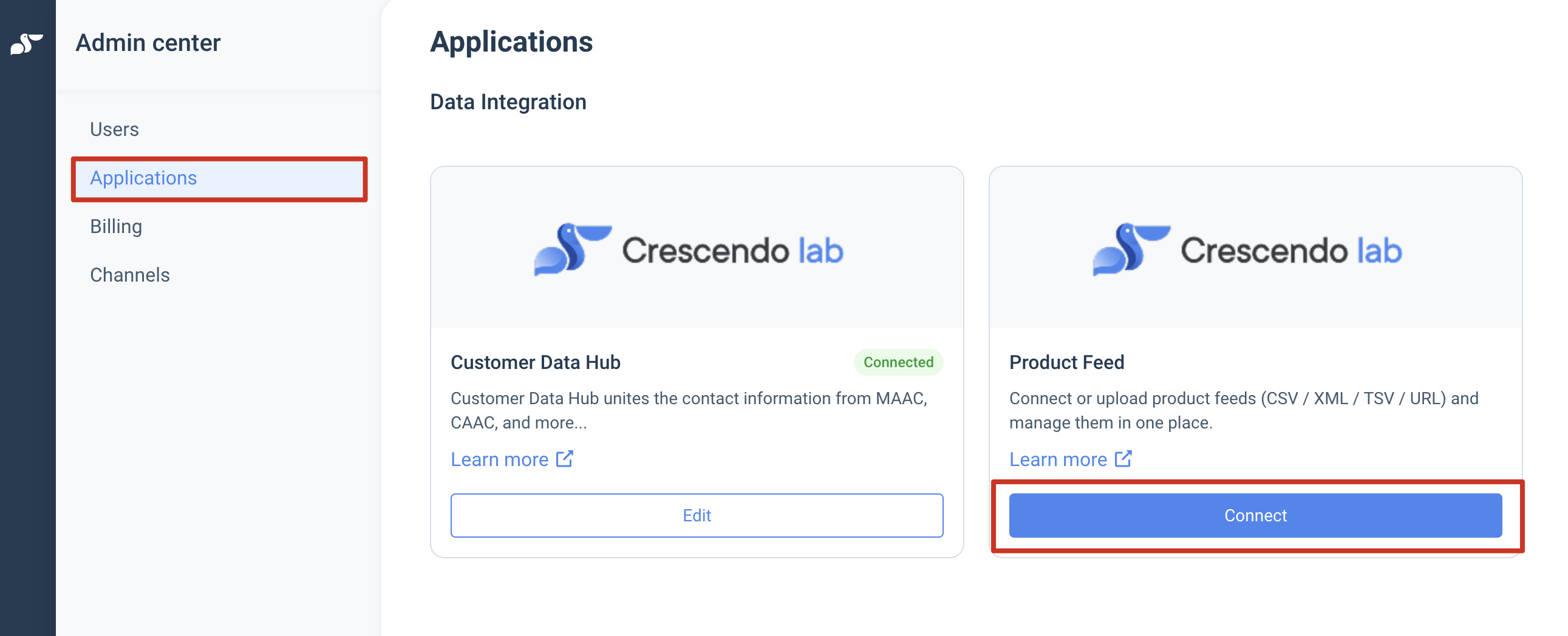Open Learn more for Customer Data Hub
1568x636 pixels.
tap(500, 459)
